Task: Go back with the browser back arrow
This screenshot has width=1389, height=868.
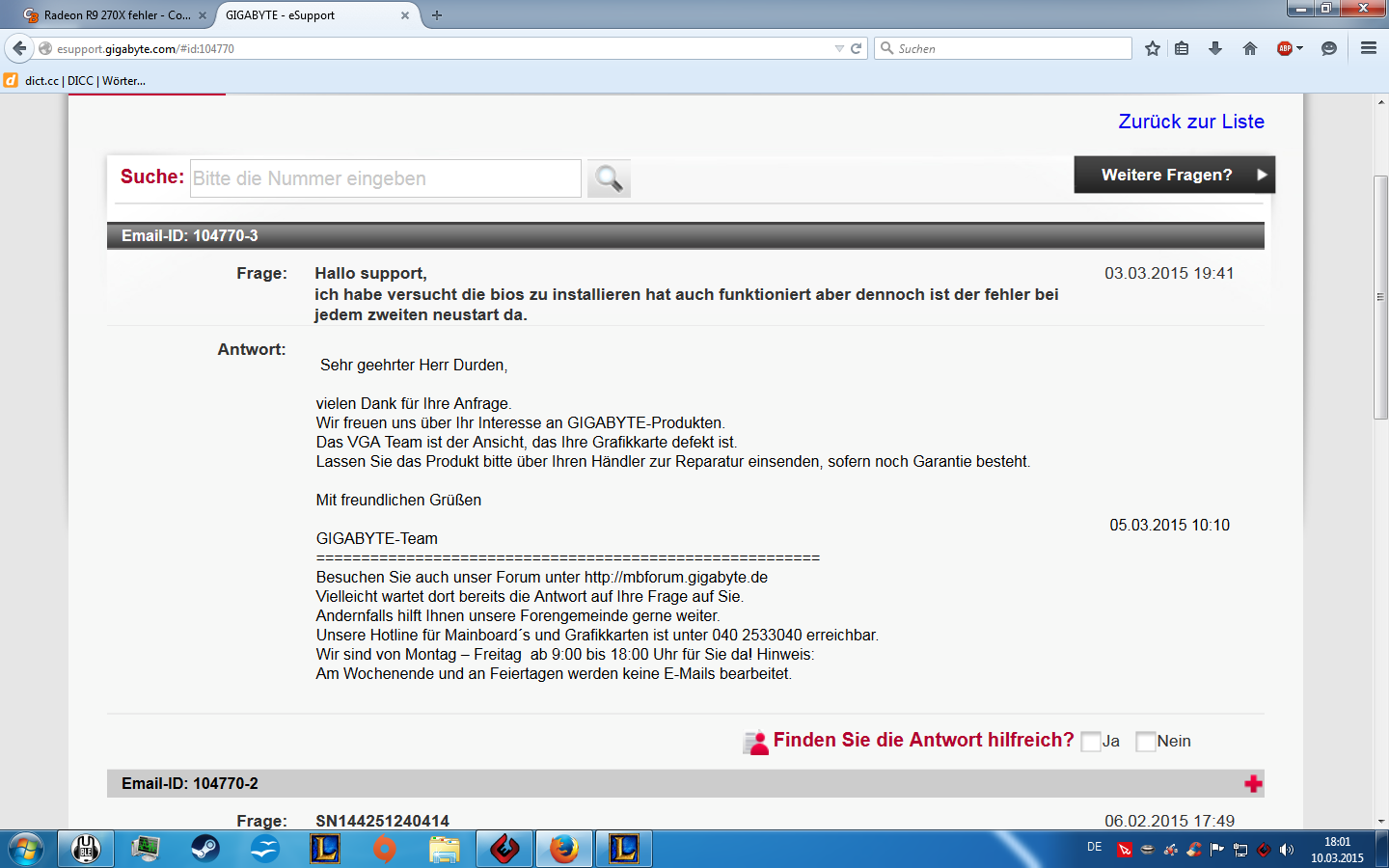Action: click(19, 48)
